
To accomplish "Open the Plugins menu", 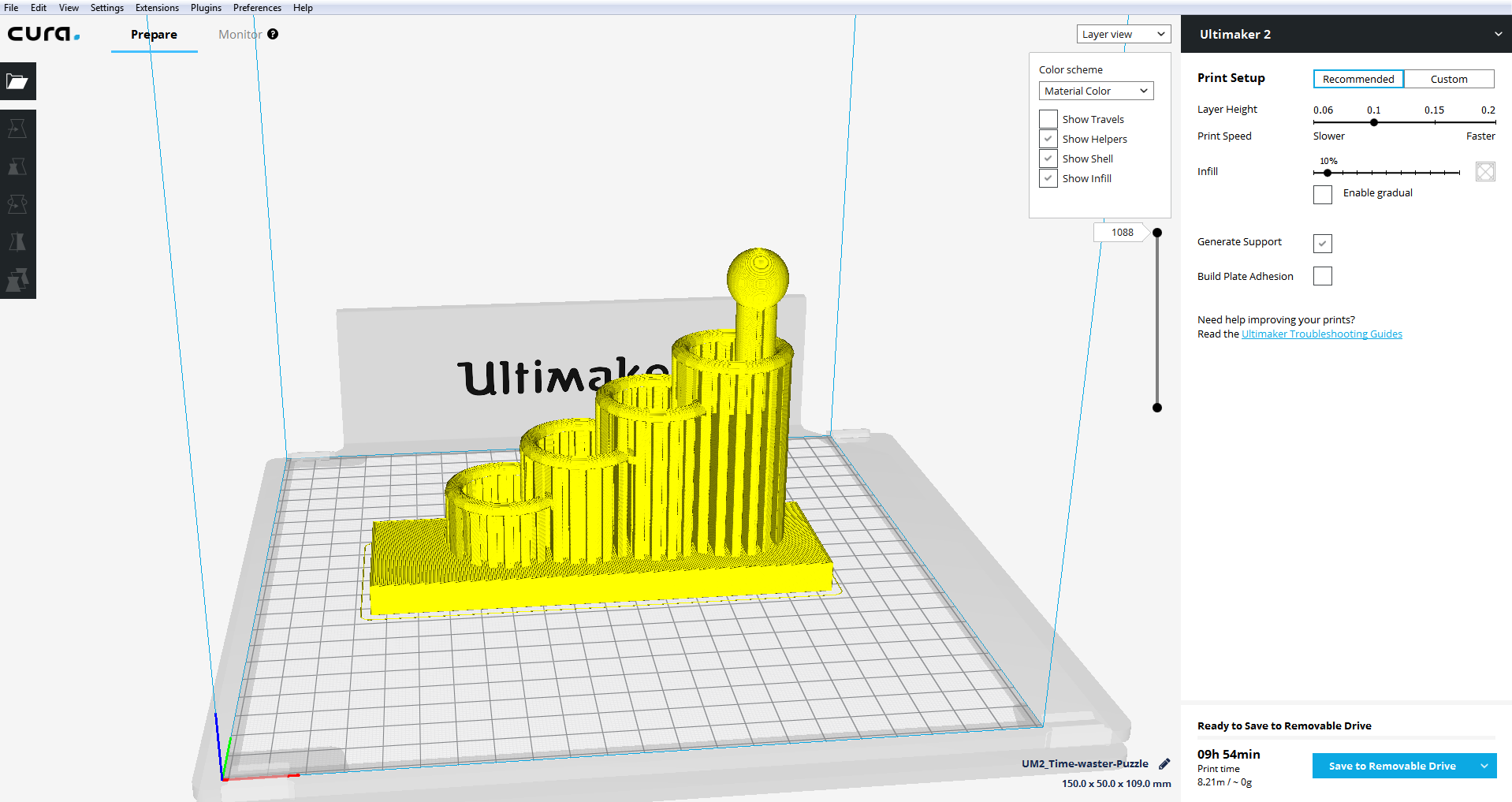I will click(206, 7).
